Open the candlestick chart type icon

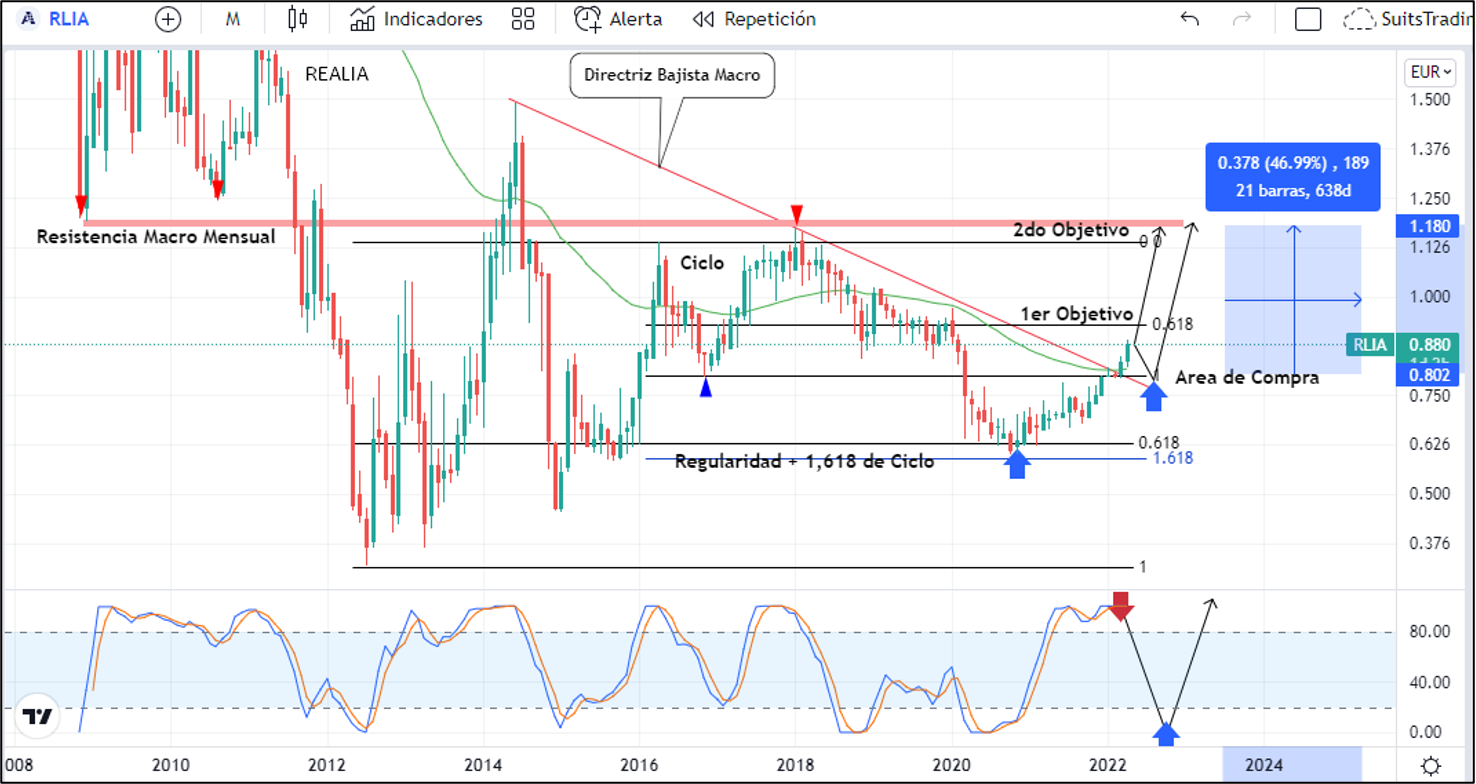[297, 19]
